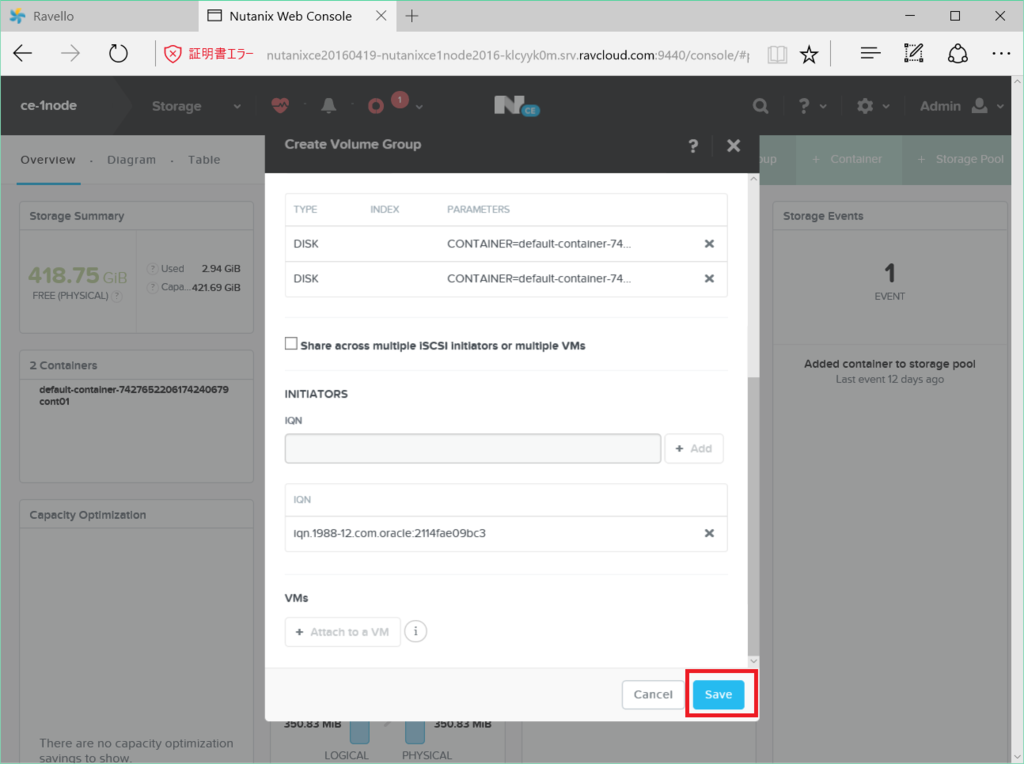1024x764 pixels.
Task: Make a web note icon
Action: (x=914, y=54)
